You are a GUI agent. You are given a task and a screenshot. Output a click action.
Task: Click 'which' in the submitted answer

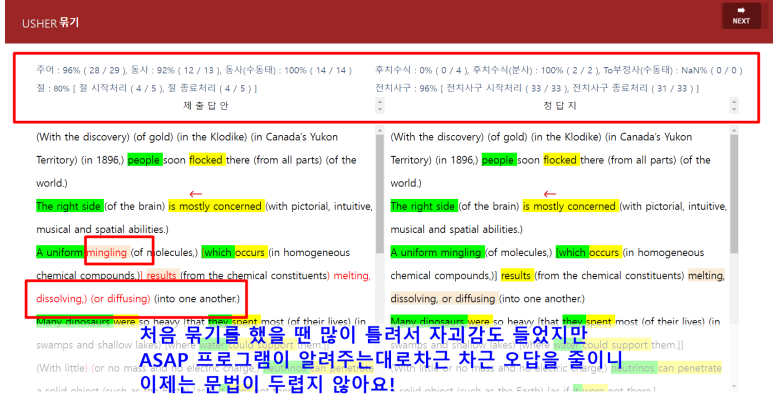(218, 253)
